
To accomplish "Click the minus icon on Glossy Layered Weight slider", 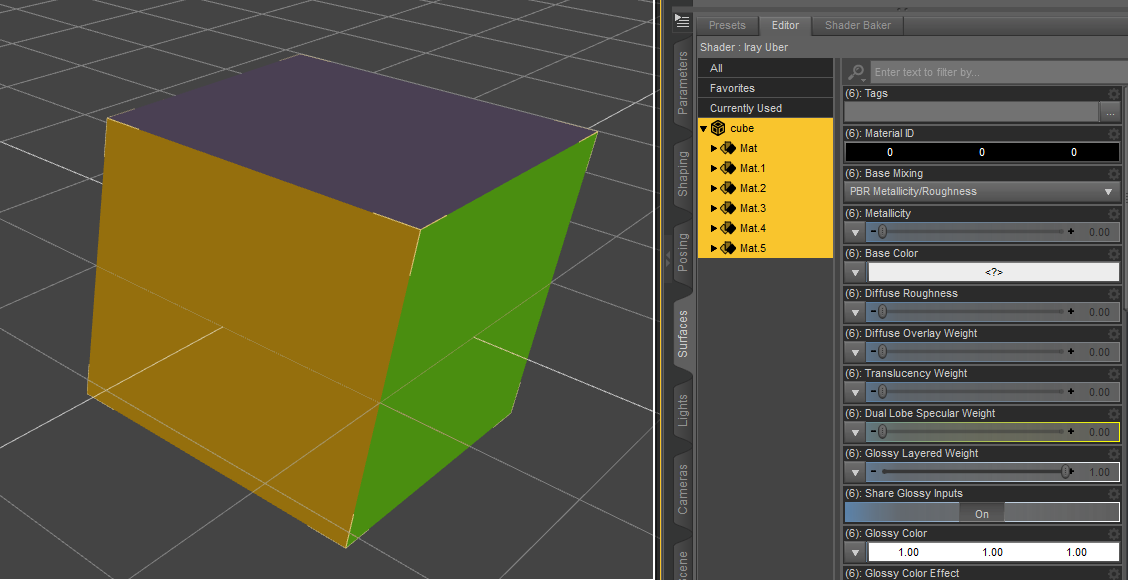I will pos(873,472).
